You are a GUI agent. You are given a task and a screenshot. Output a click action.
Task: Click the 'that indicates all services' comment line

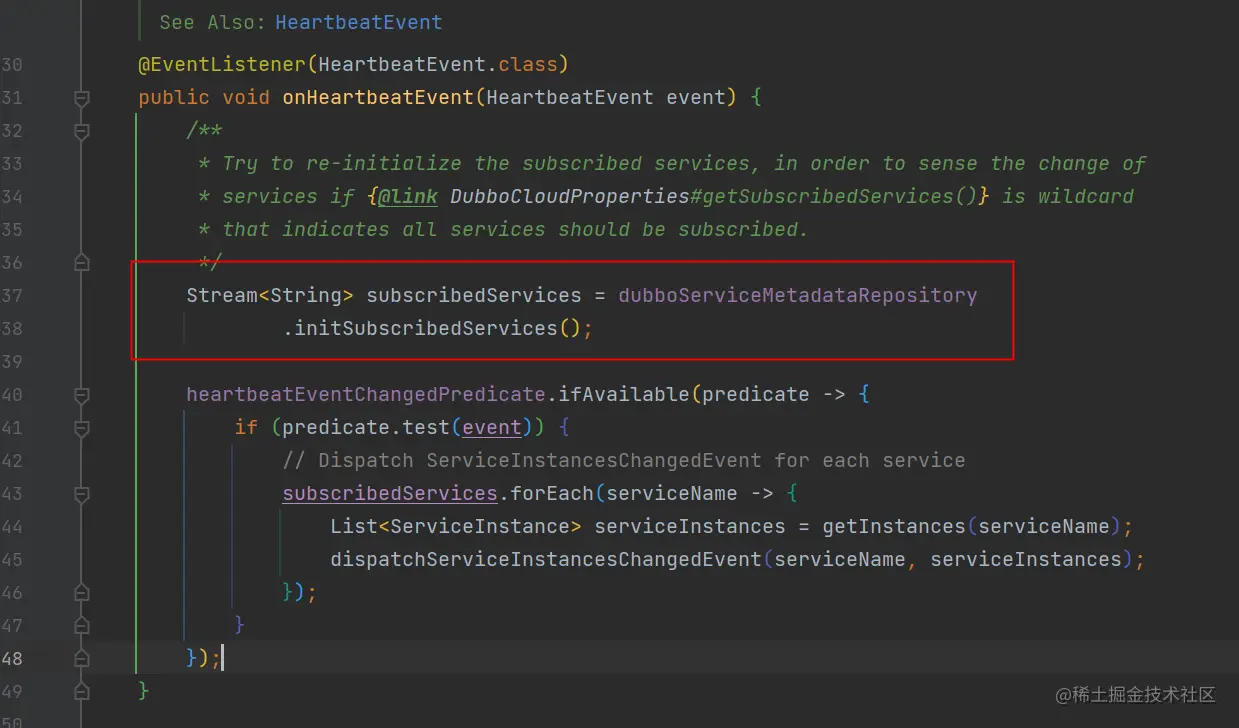pyautogui.click(x=503, y=229)
